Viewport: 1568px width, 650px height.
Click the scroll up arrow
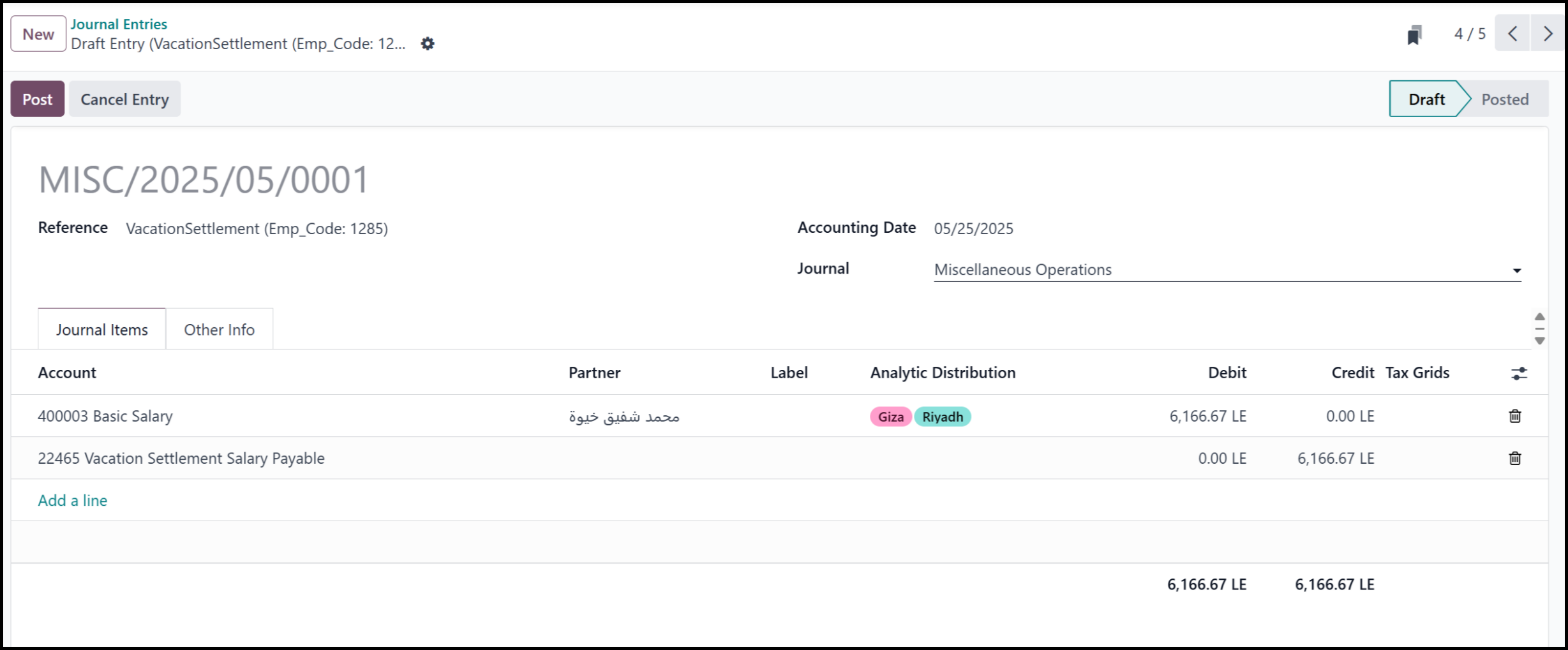[x=1540, y=317]
